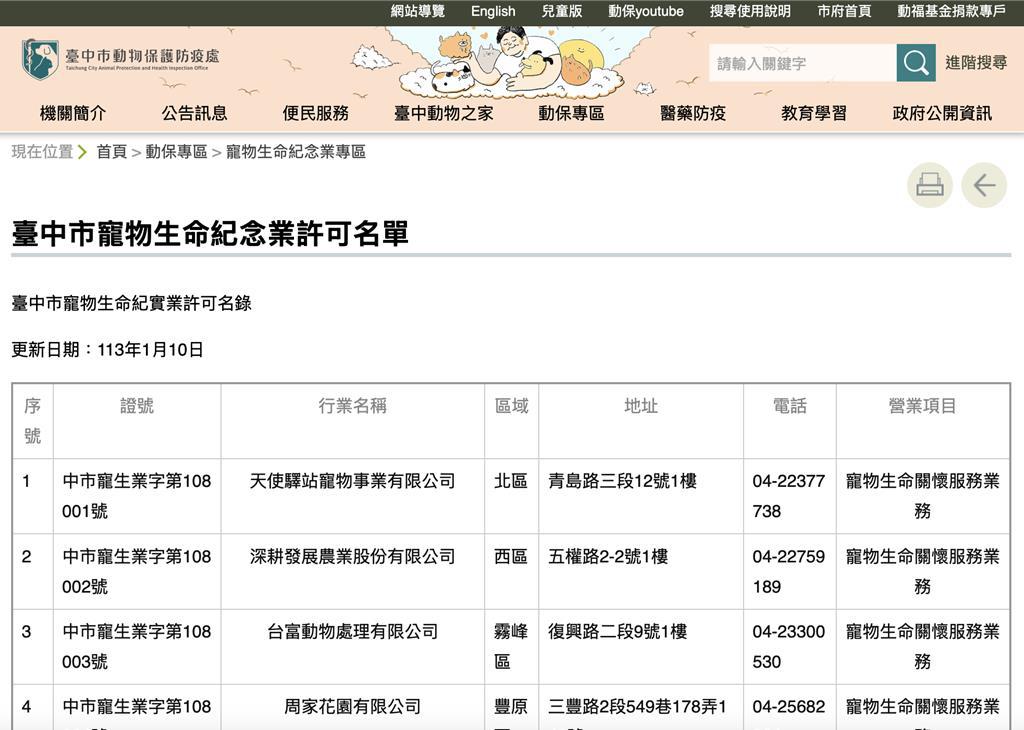Click the back arrow icon
The height and width of the screenshot is (730, 1024).
(x=984, y=185)
